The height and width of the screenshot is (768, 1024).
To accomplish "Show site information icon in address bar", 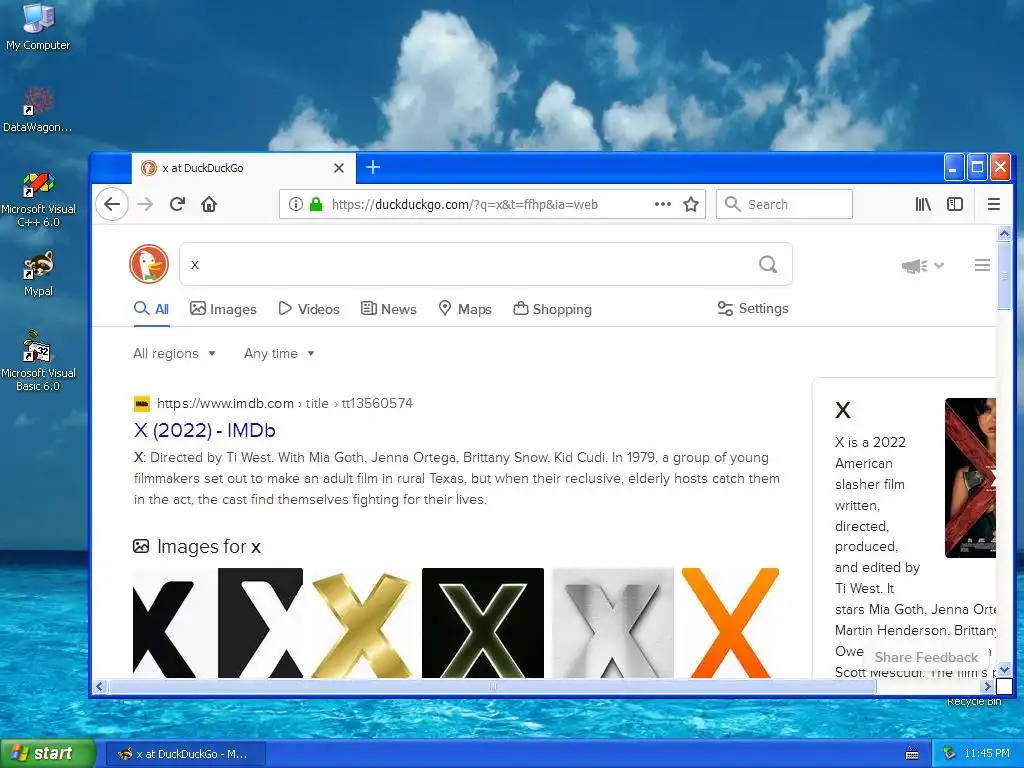I will tap(295, 204).
